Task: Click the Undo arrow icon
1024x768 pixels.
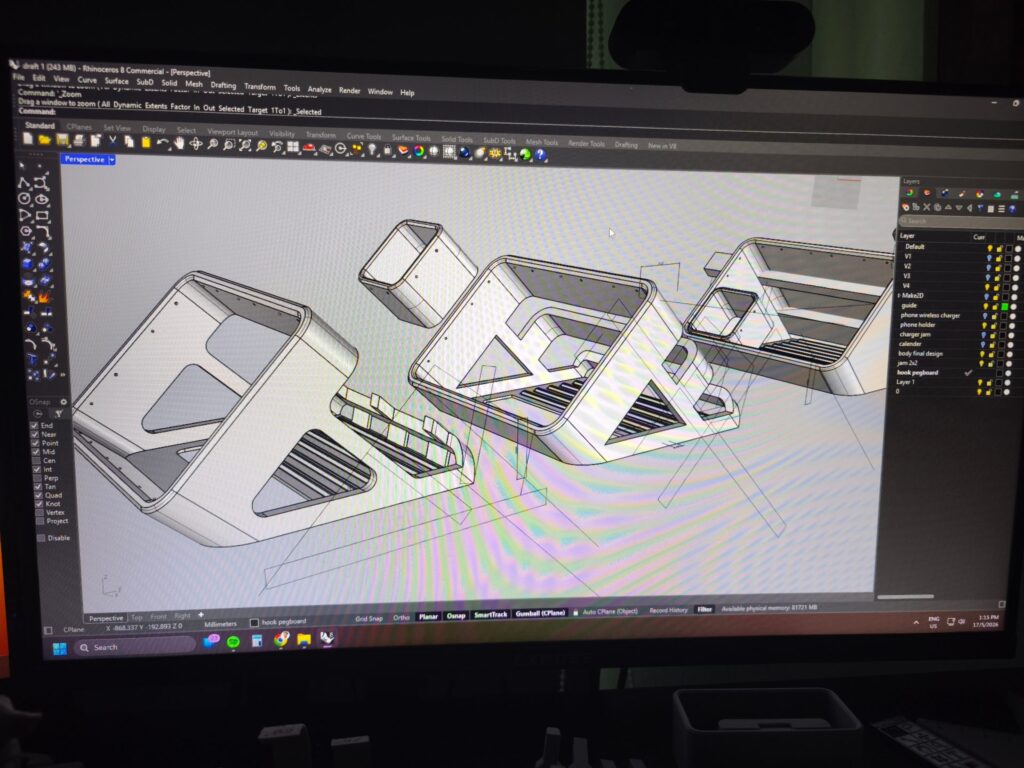Action: pos(162,142)
